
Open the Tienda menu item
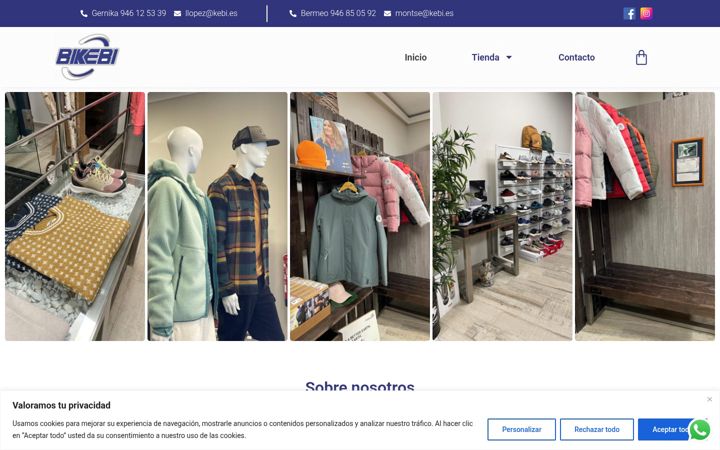485,57
